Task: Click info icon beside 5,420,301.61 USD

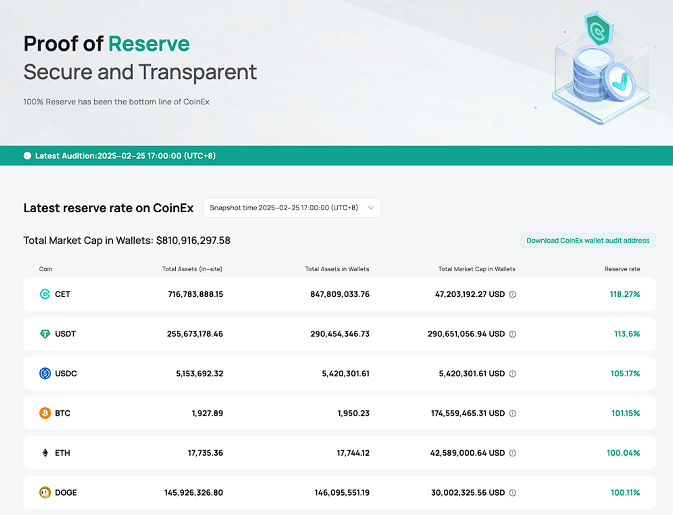Action: coord(512,374)
